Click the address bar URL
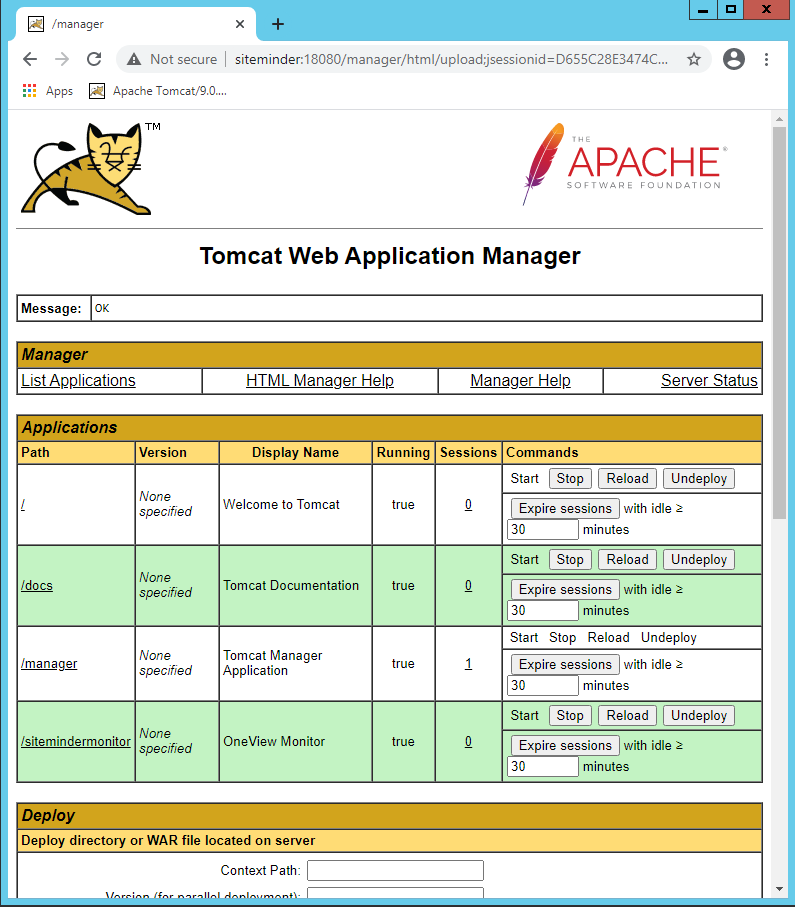The image size is (795, 907). click(451, 59)
